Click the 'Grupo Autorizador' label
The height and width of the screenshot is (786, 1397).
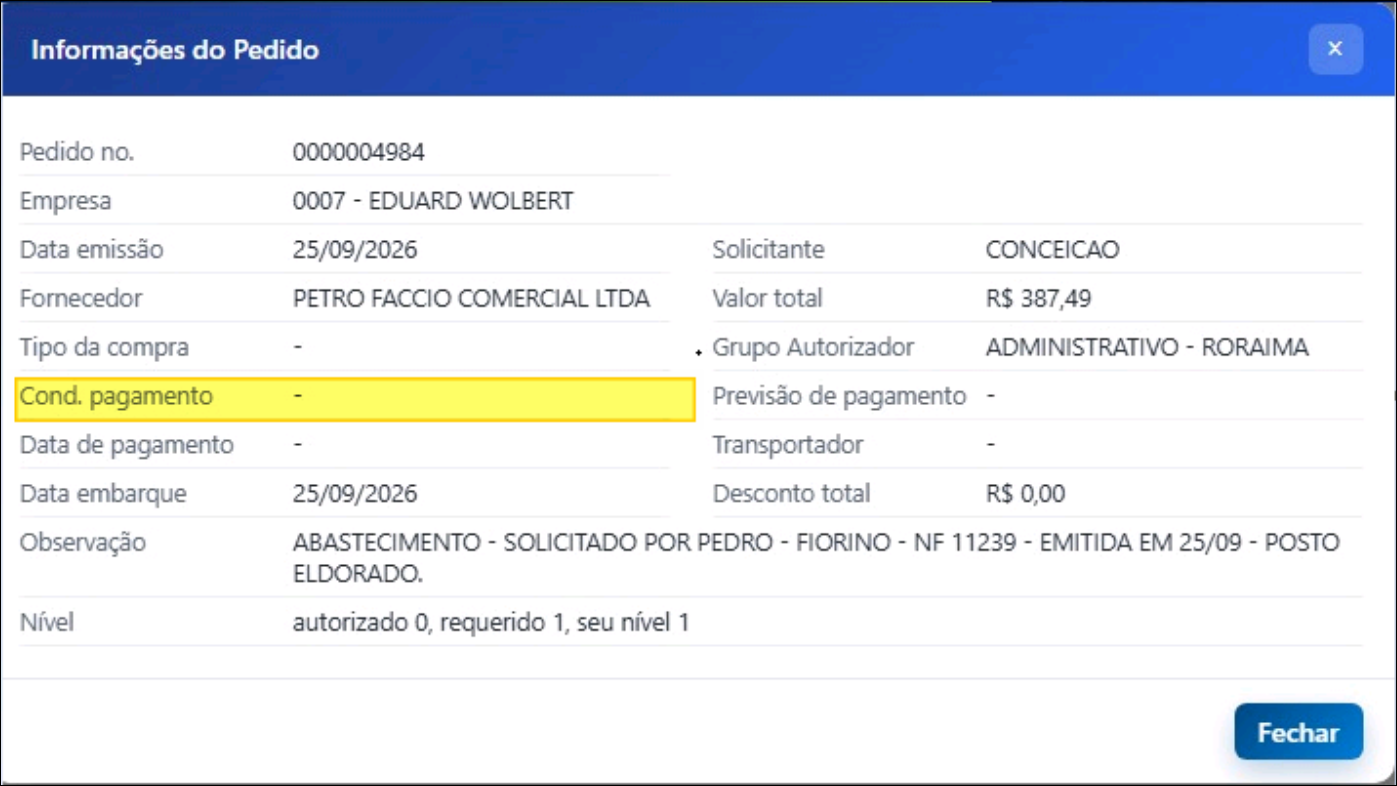(x=813, y=348)
